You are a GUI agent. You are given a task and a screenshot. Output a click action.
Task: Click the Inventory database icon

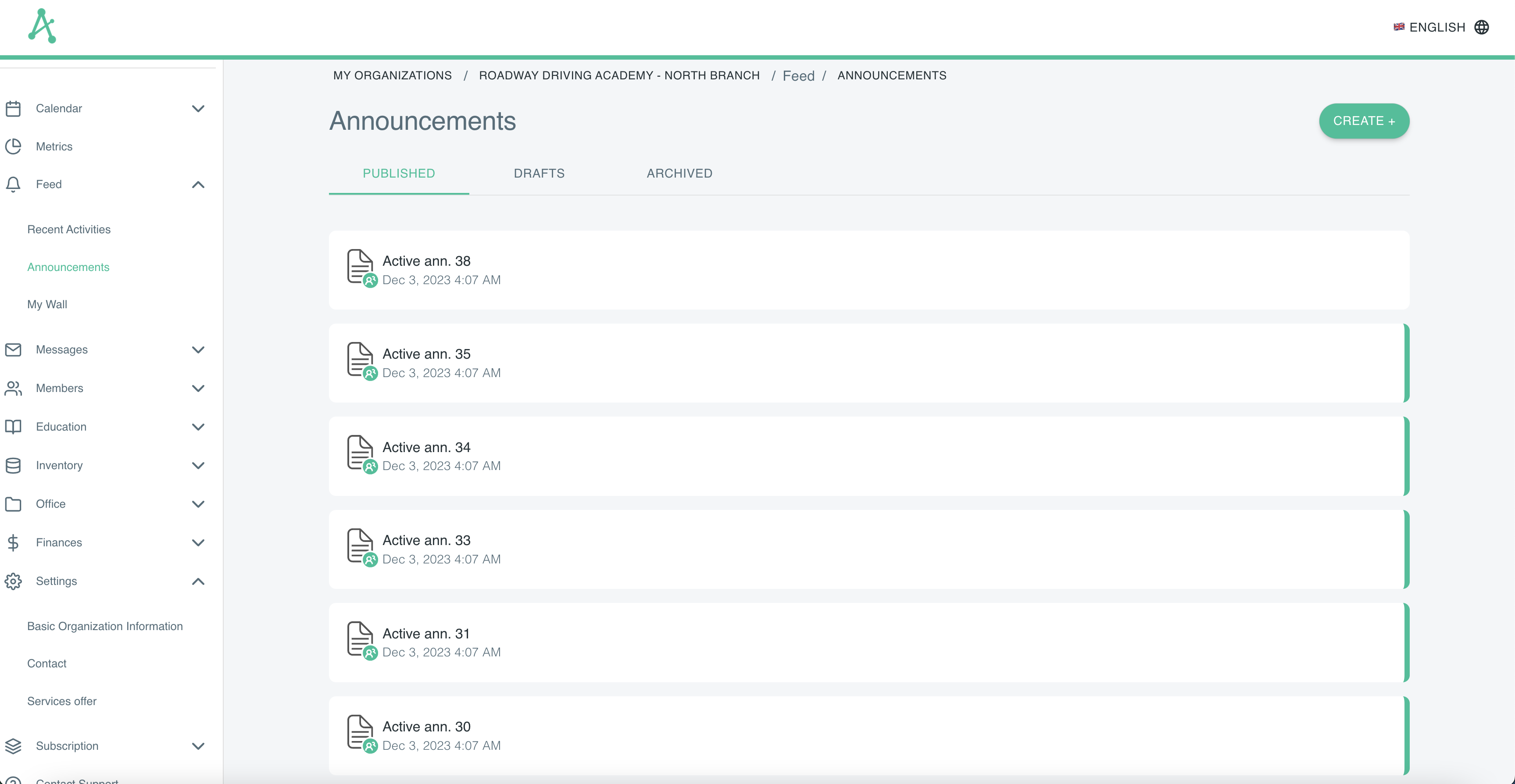click(14, 465)
